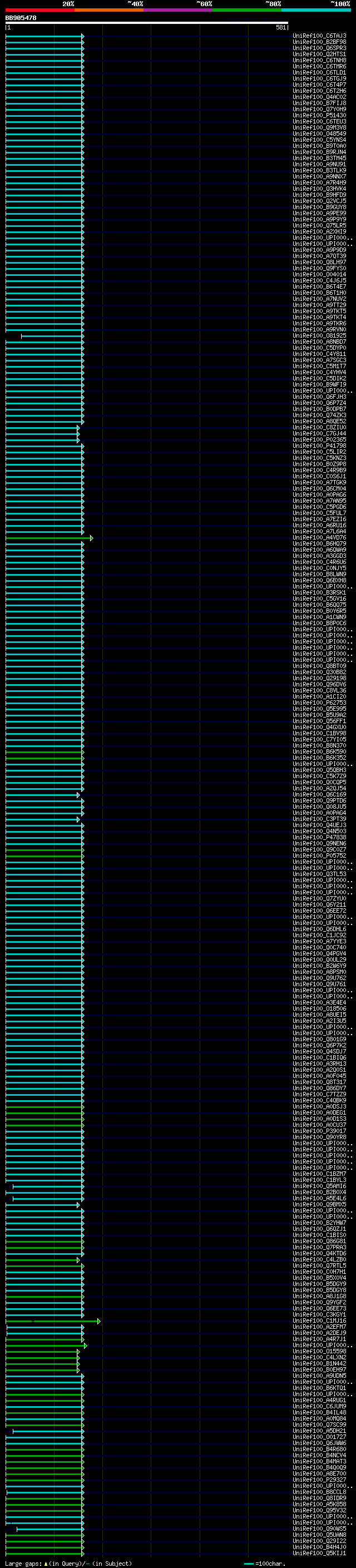This screenshot has width=356, height=1568.
Task: Click the UniRef100_Q8BT09 label
Action: (x=319, y=666)
